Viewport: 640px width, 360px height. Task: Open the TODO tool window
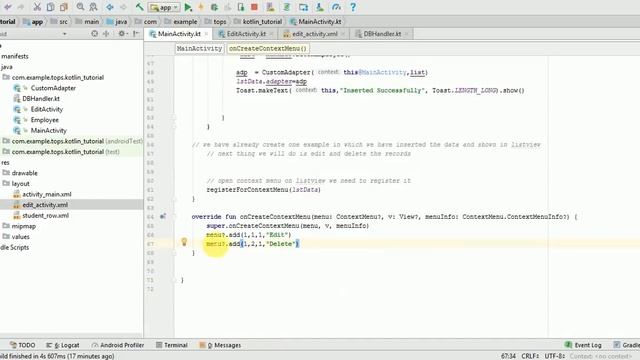(23, 345)
